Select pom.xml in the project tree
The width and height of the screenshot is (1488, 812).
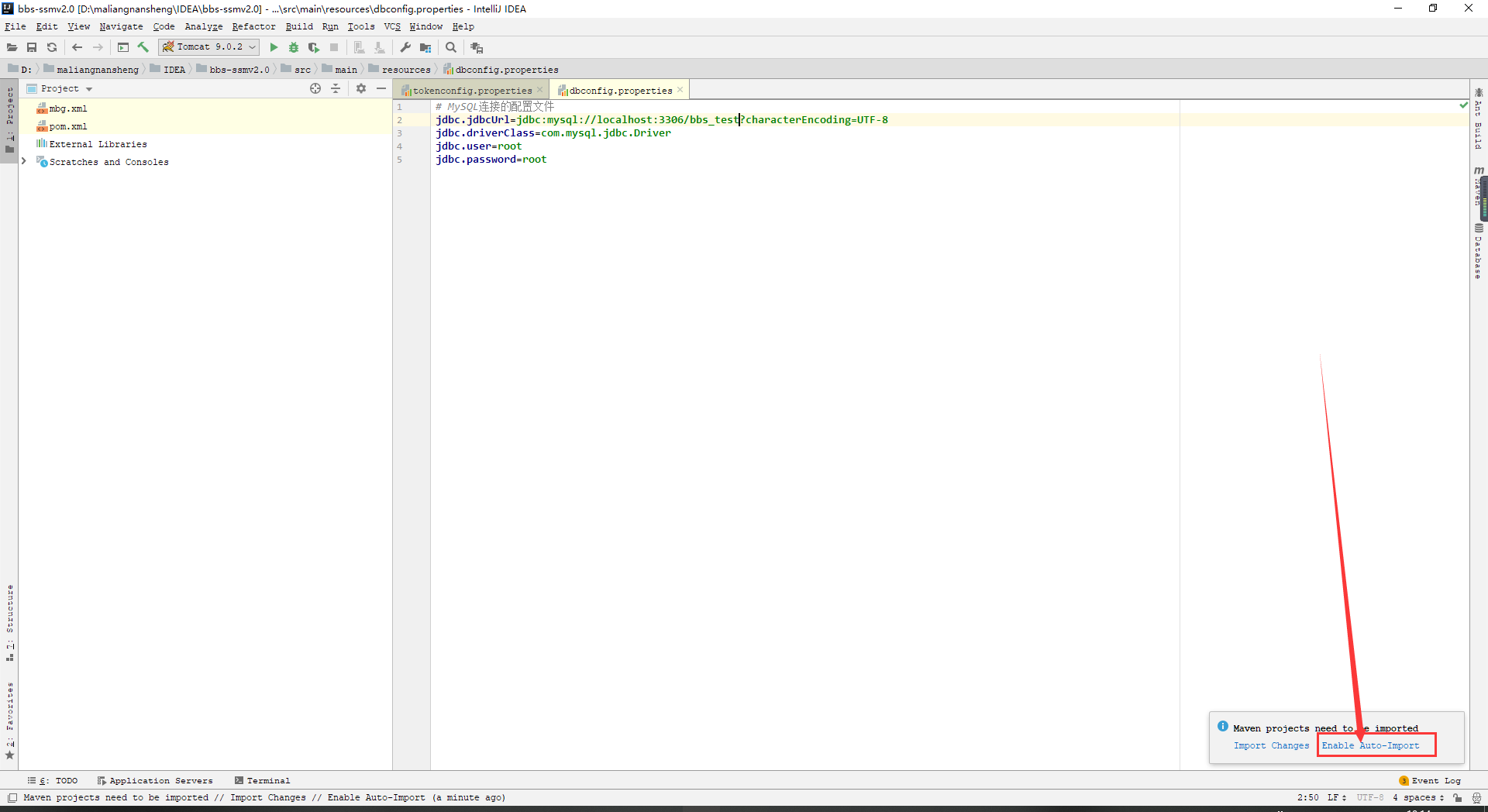tap(68, 126)
